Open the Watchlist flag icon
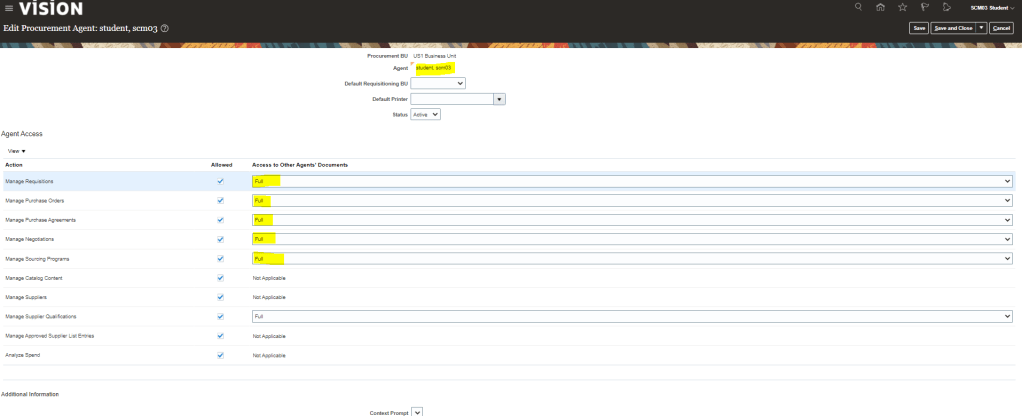This screenshot has width=1022, height=416. coord(924,9)
